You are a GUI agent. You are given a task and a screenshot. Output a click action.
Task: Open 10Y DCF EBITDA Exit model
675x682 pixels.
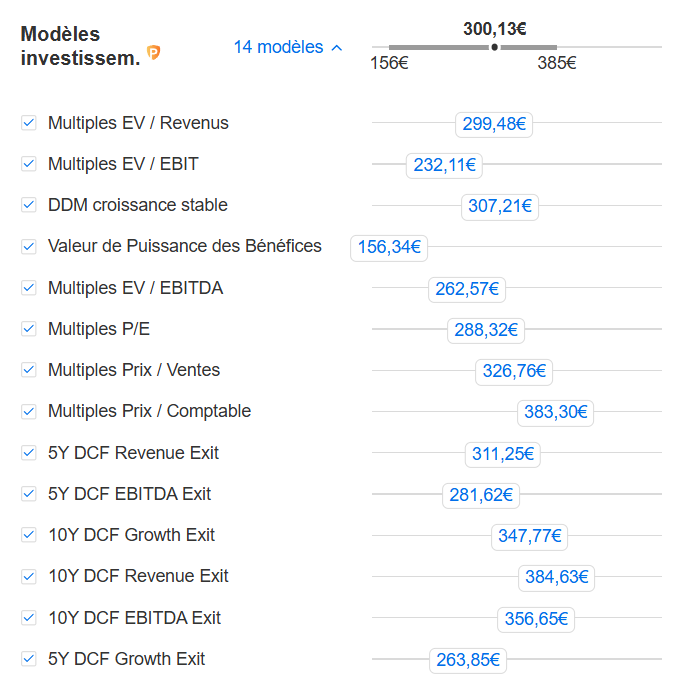coord(134,618)
